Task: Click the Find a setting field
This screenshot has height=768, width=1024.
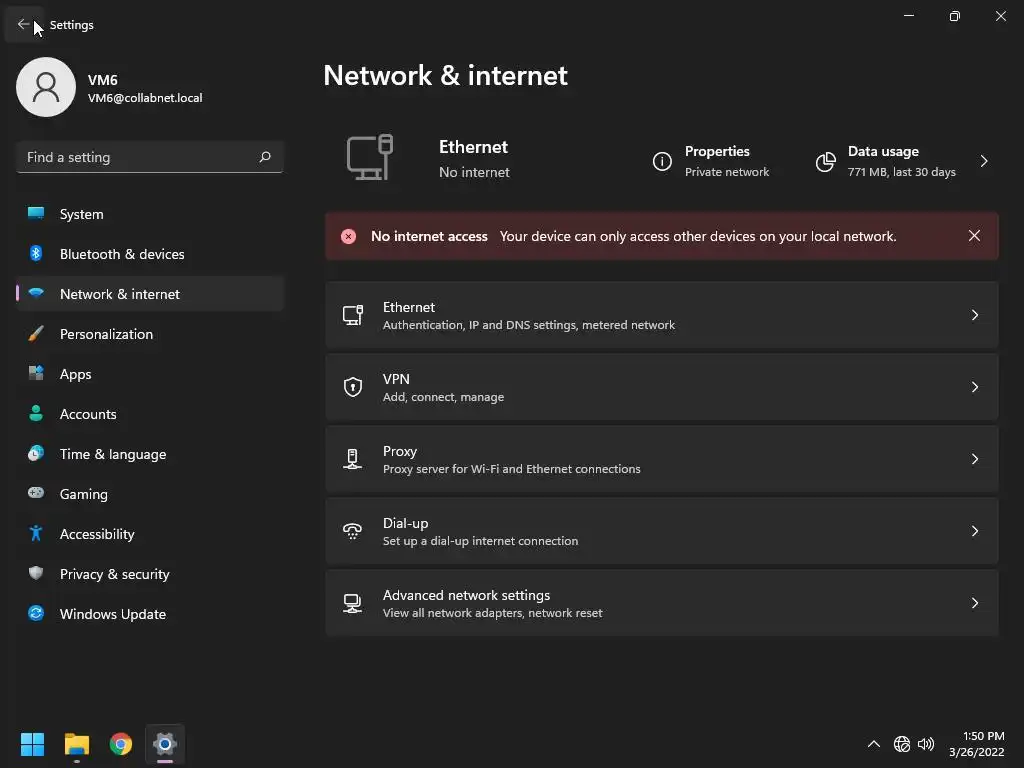Action: click(138, 157)
